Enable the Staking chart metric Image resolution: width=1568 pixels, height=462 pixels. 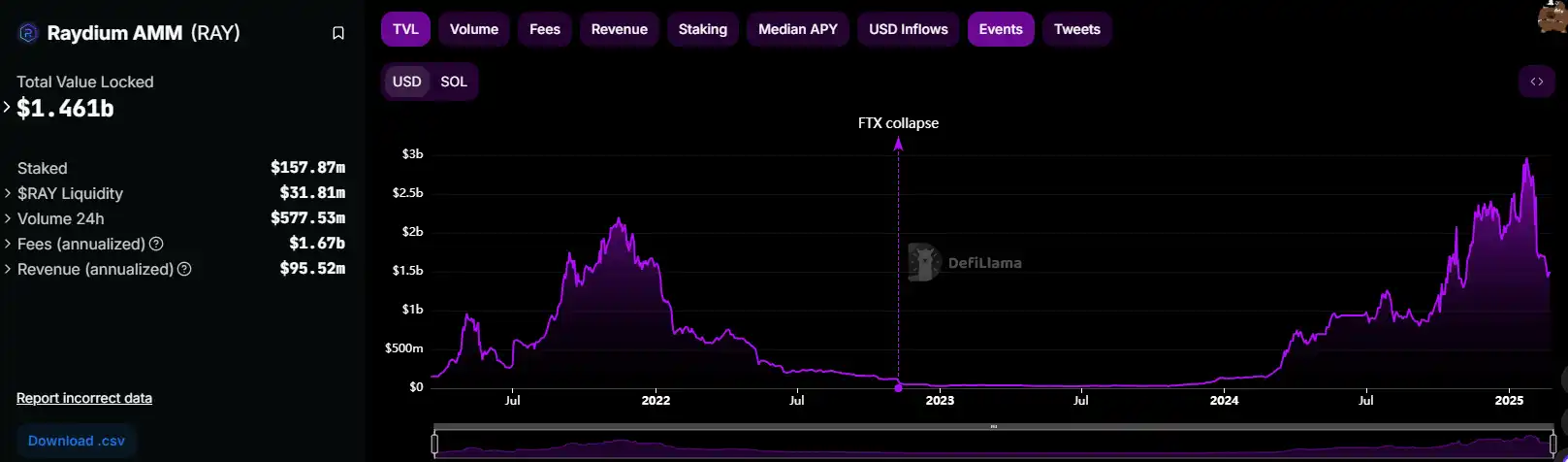[x=702, y=29]
